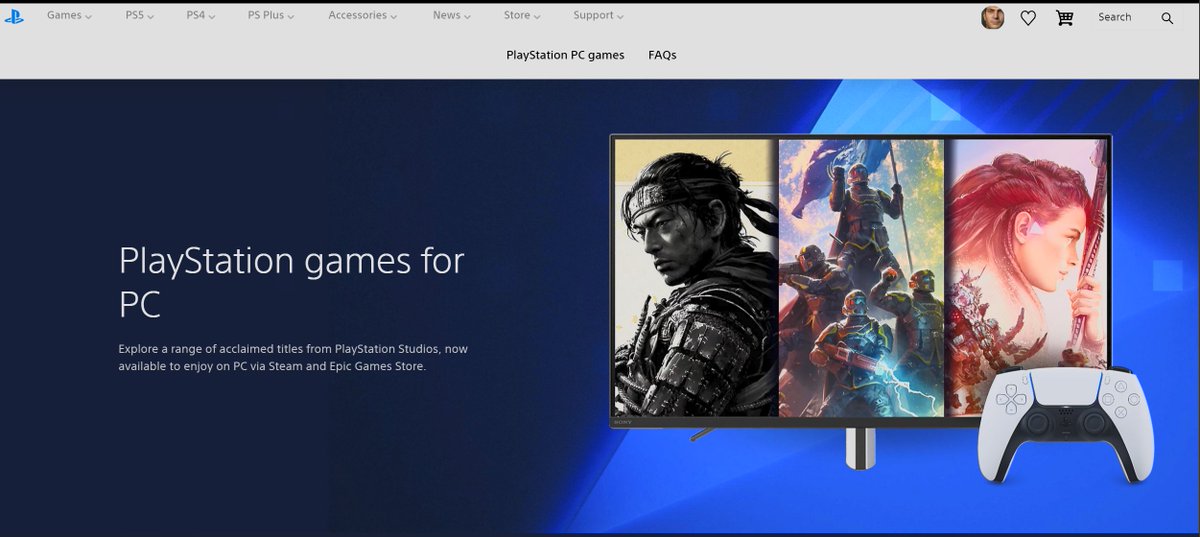Select the PlayStation PC games tab
Image resolution: width=1200 pixels, height=537 pixels.
point(565,55)
